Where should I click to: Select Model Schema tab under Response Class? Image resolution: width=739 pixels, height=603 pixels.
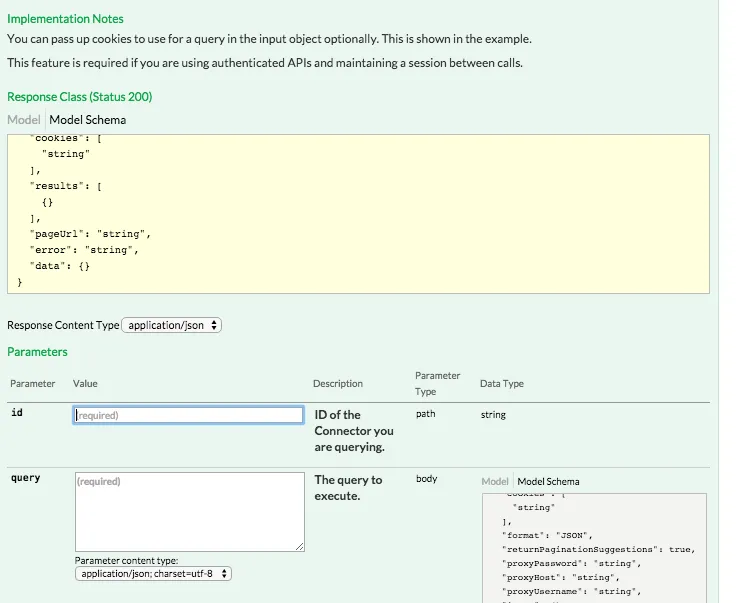[88, 120]
